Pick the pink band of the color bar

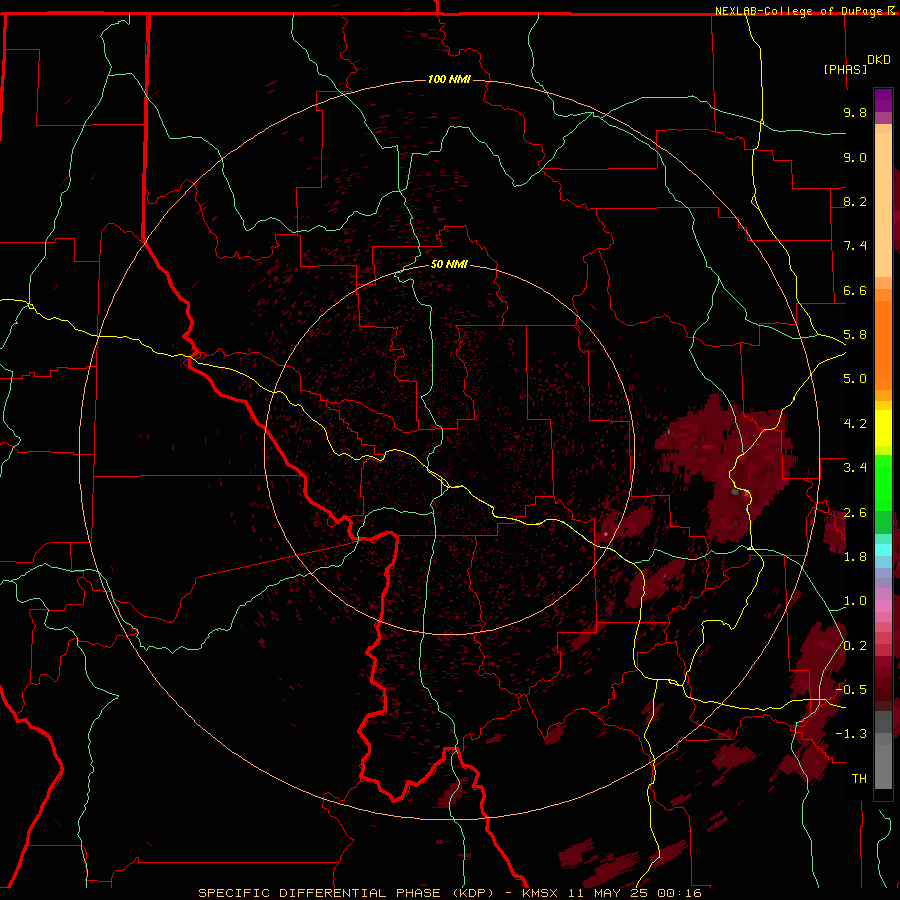tap(883, 606)
